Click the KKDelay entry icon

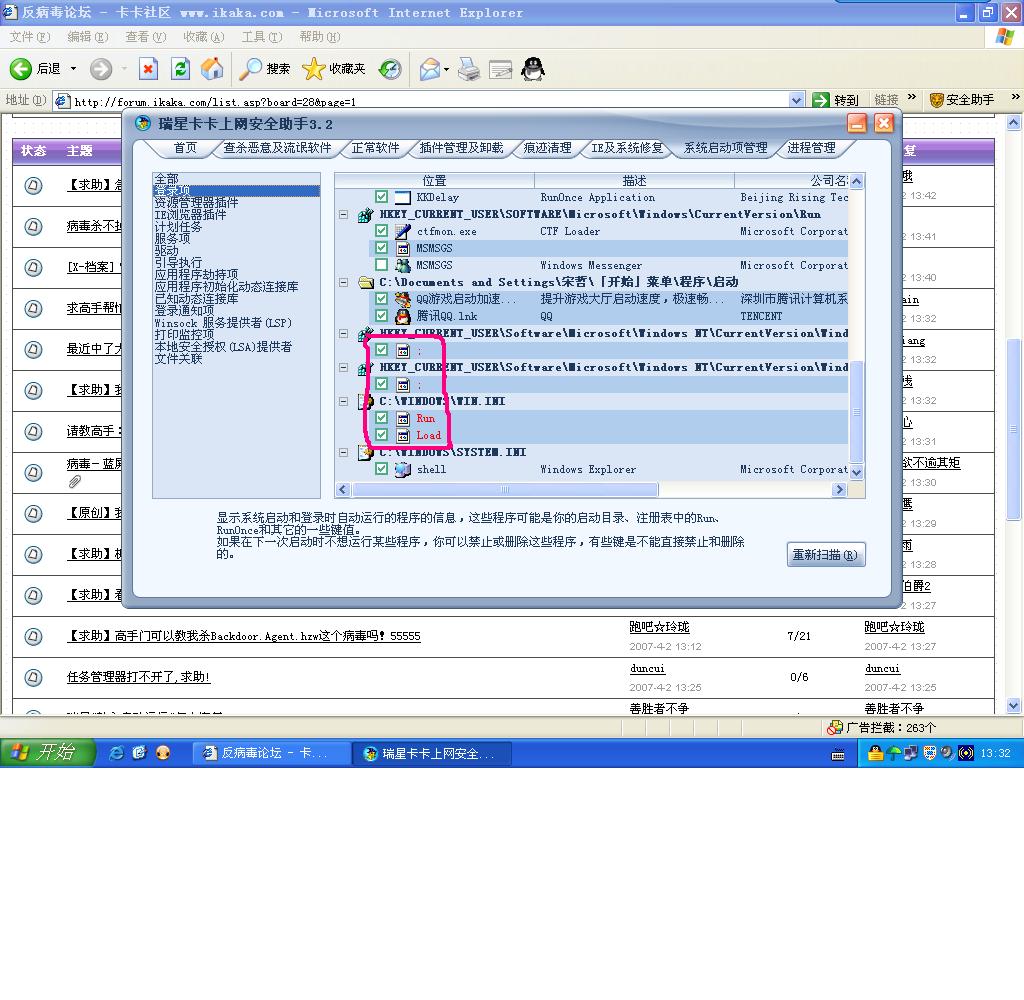(403, 197)
